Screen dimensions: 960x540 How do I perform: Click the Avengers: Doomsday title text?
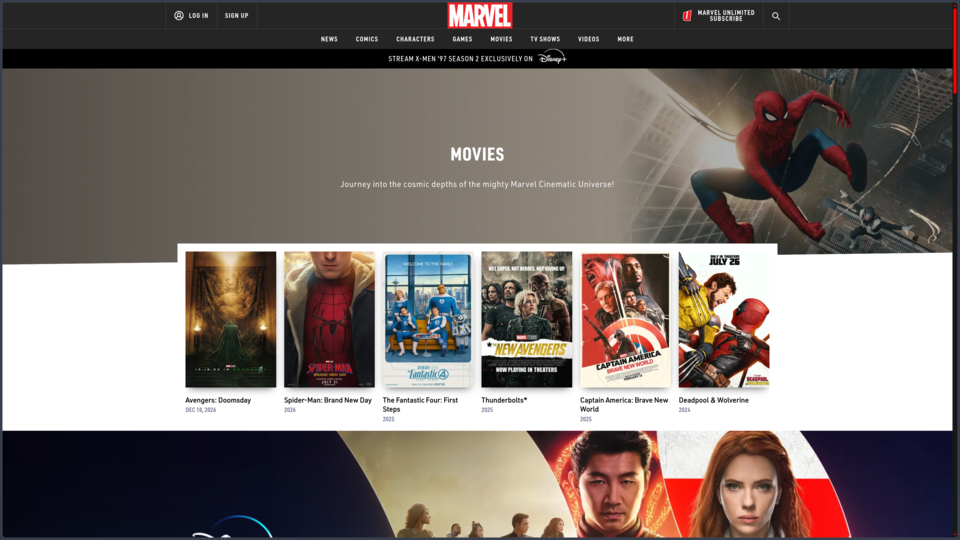pos(218,400)
